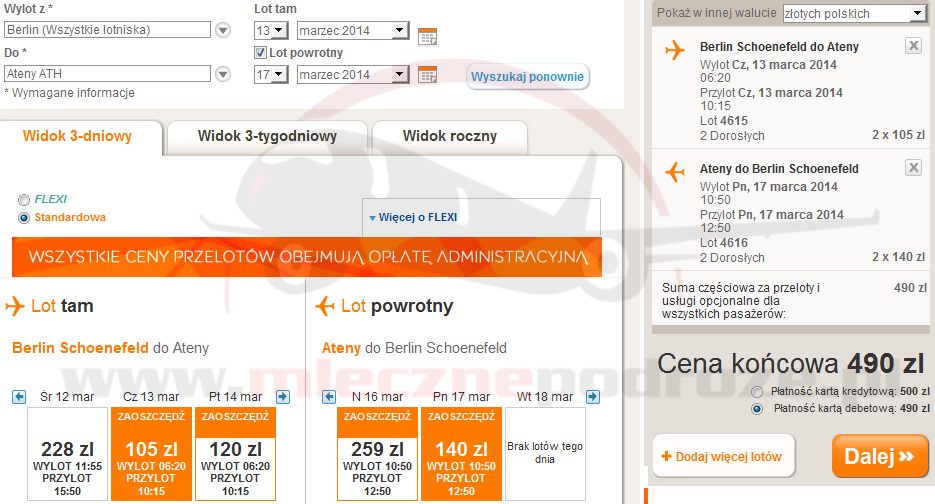The height and width of the screenshot is (504, 935).
Task: Show later outbound dates after Pt 14 mar
Action: pos(282,397)
